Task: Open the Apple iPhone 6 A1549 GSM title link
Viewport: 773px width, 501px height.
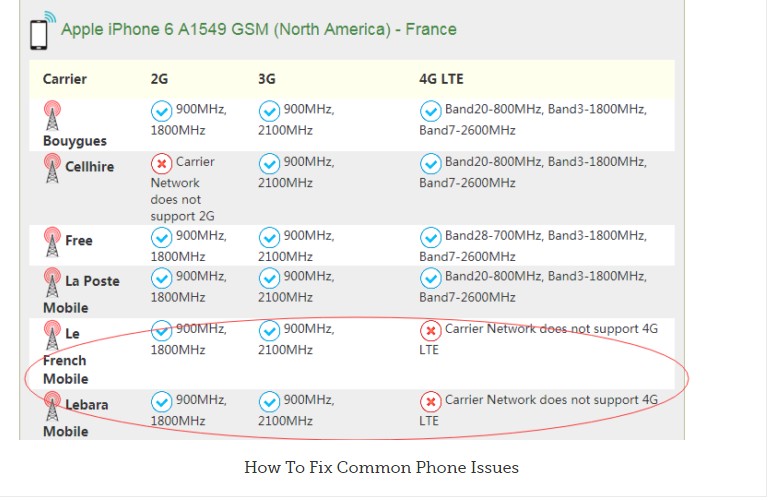Action: pos(259,30)
